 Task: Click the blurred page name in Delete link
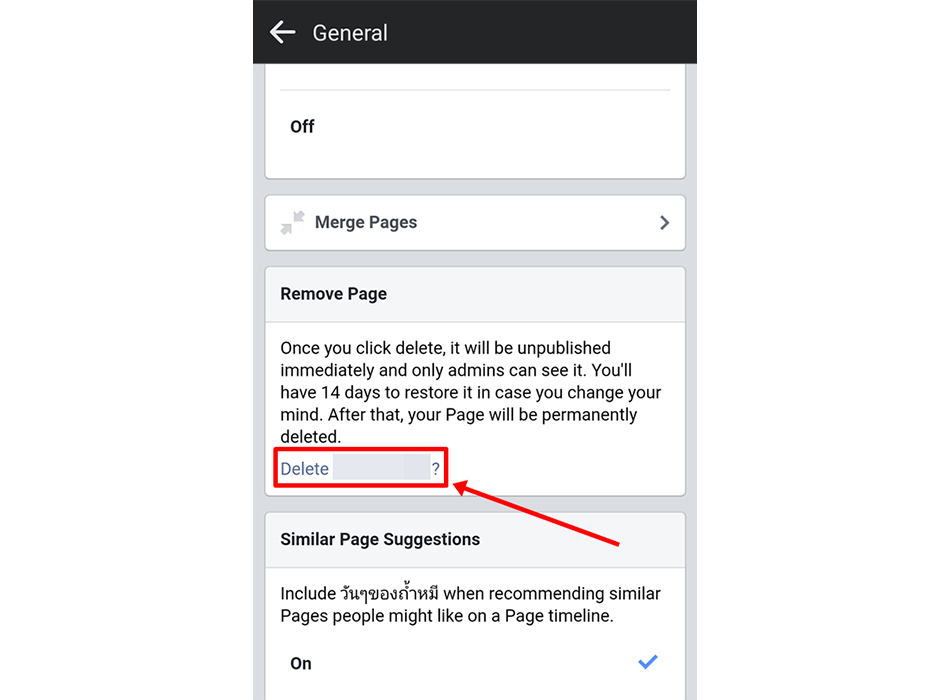(x=382, y=468)
